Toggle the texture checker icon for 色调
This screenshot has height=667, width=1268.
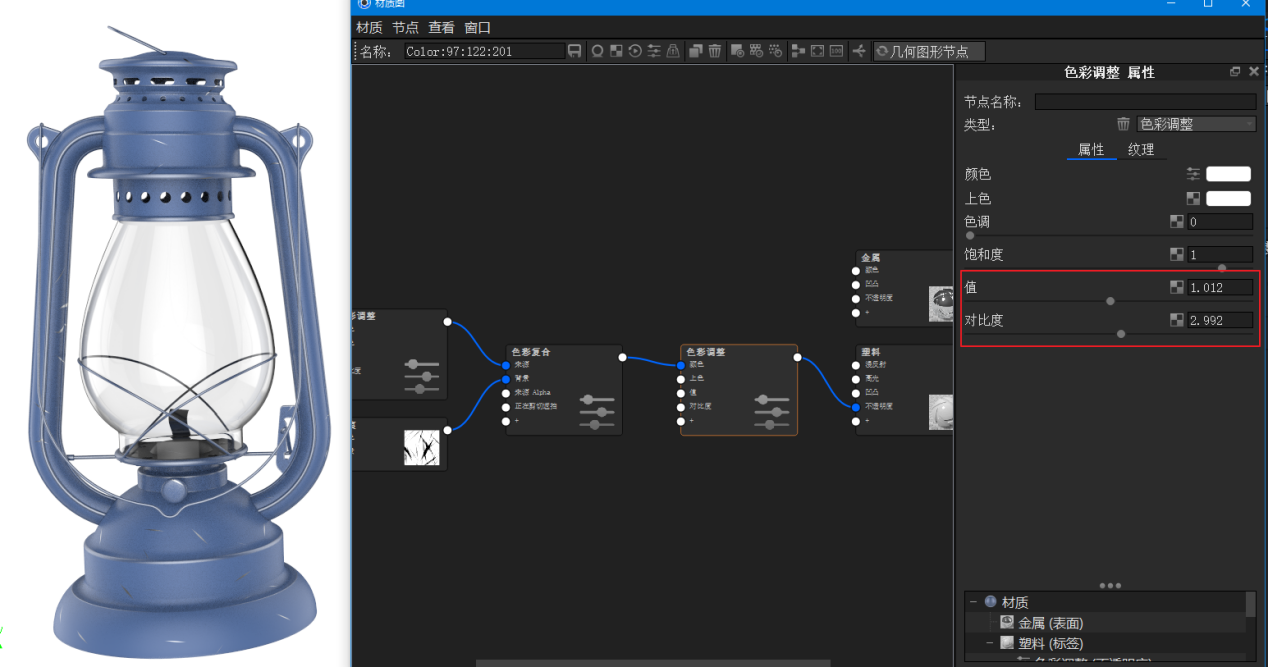coord(1177,222)
